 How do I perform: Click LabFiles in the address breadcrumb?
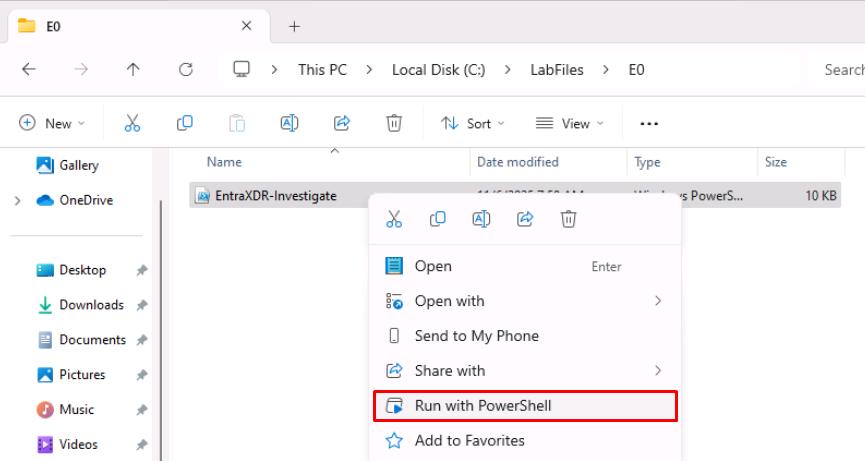[557, 70]
